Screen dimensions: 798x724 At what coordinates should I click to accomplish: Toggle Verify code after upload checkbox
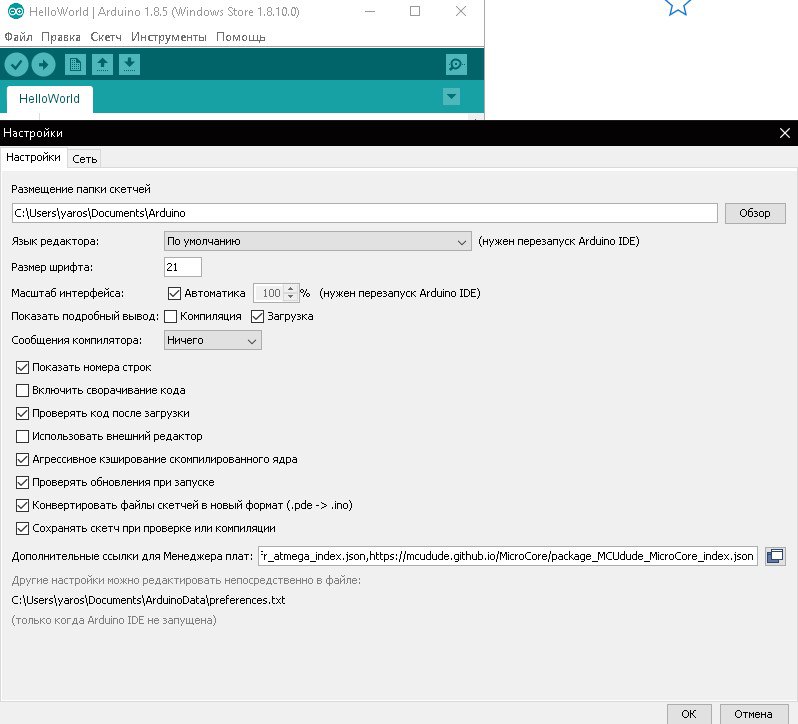(x=22, y=413)
